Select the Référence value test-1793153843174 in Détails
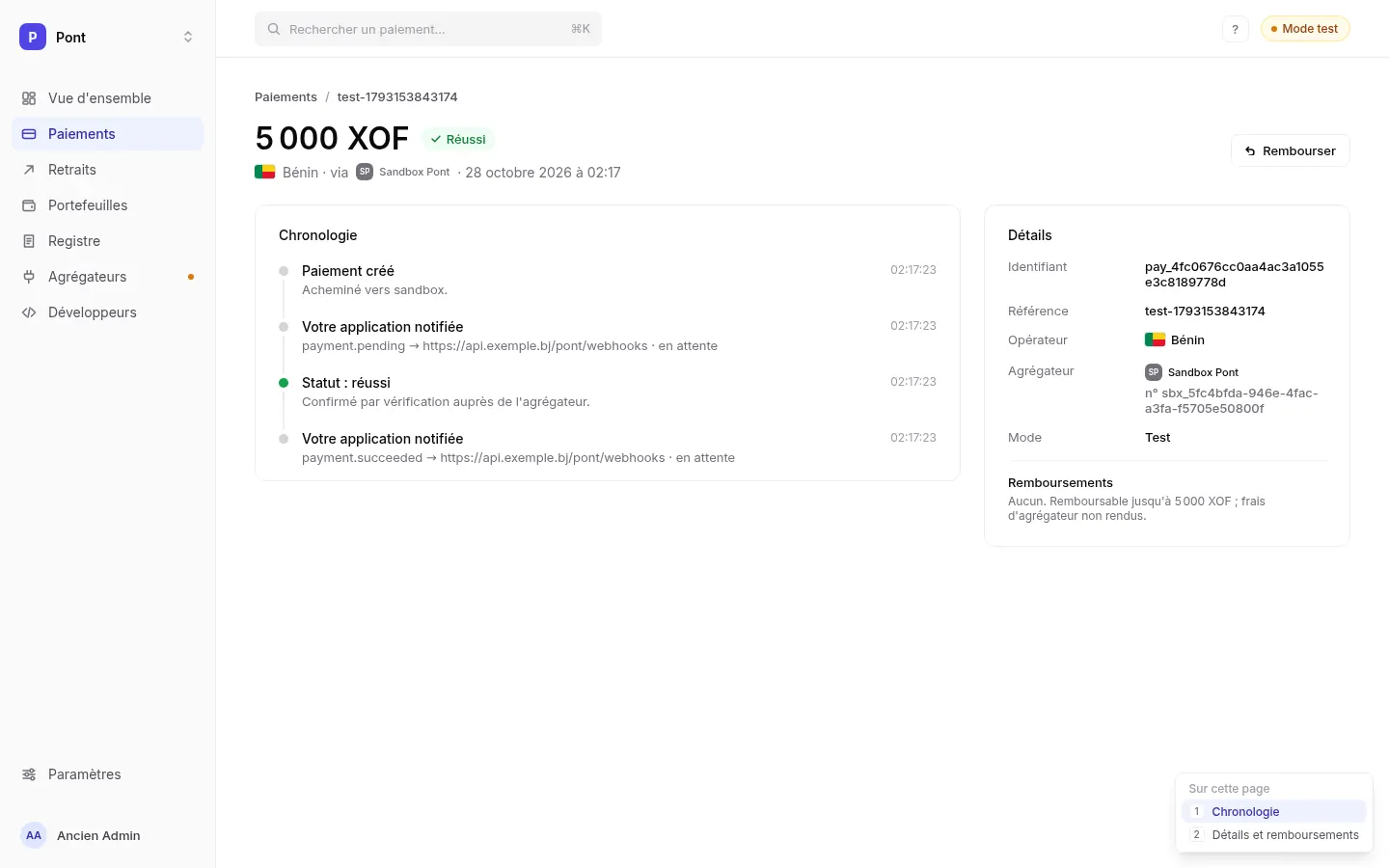The width and height of the screenshot is (1389, 868). 1205,312
